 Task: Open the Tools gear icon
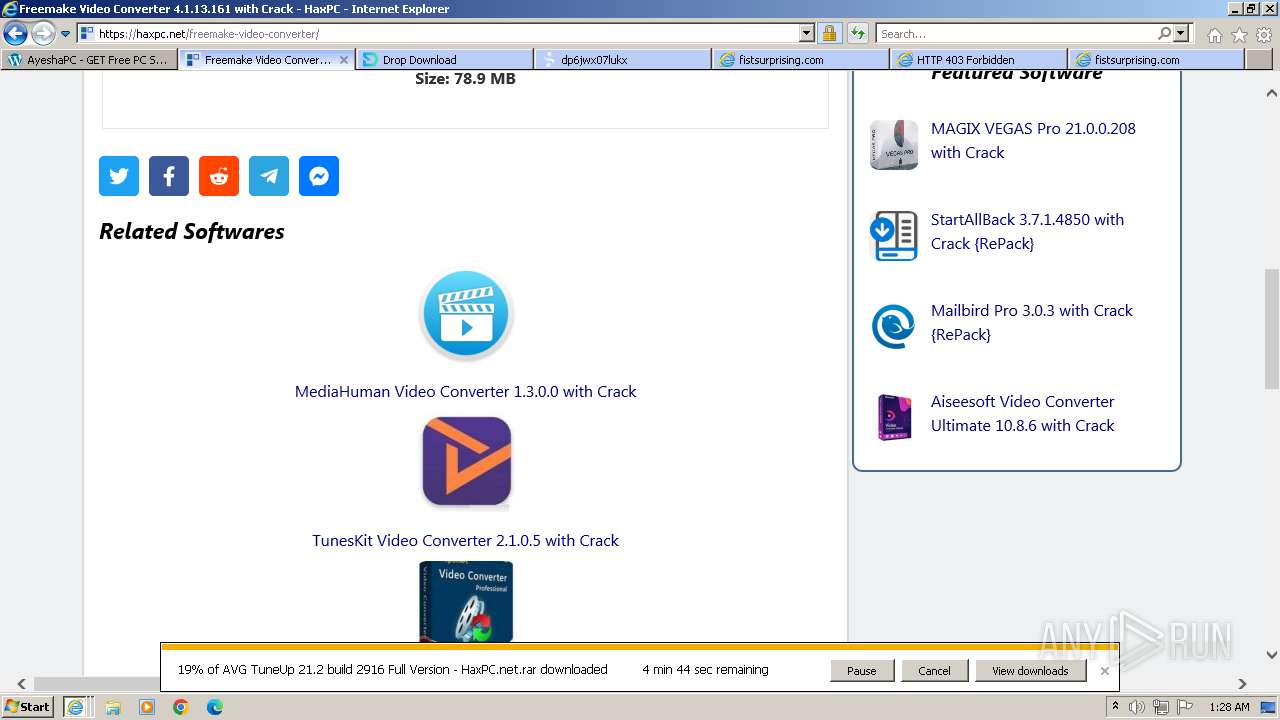[x=1263, y=35]
